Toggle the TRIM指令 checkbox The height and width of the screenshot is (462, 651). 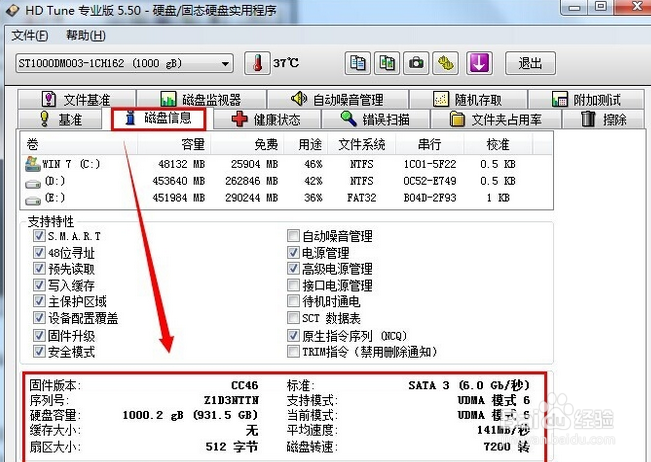click(293, 352)
